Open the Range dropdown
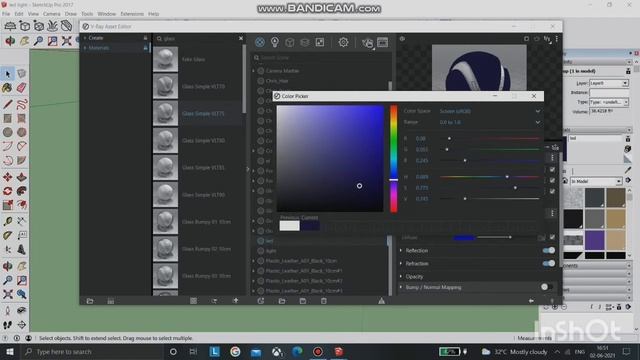 490,122
